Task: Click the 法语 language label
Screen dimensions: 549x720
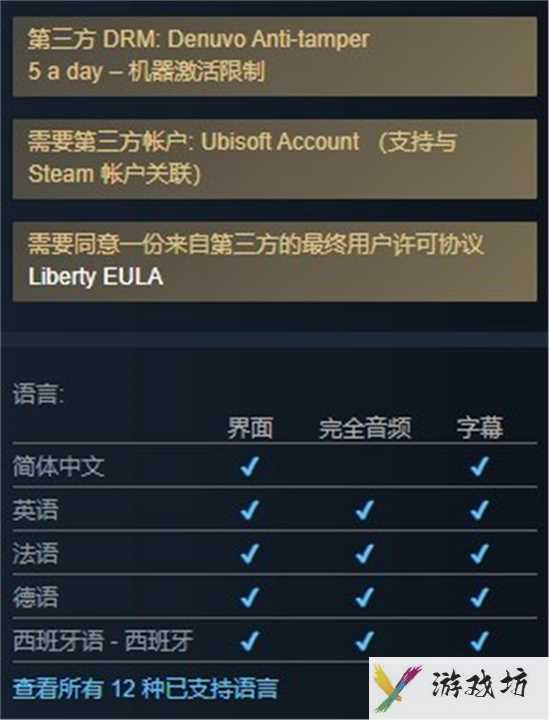Action: click(x=35, y=553)
